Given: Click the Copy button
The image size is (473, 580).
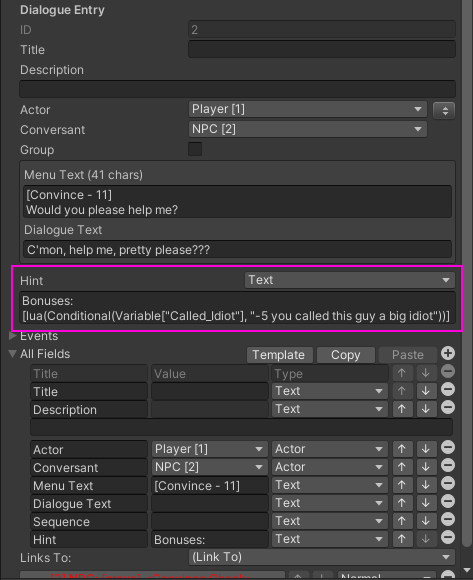Looking at the screenshot, I should 346,355.
